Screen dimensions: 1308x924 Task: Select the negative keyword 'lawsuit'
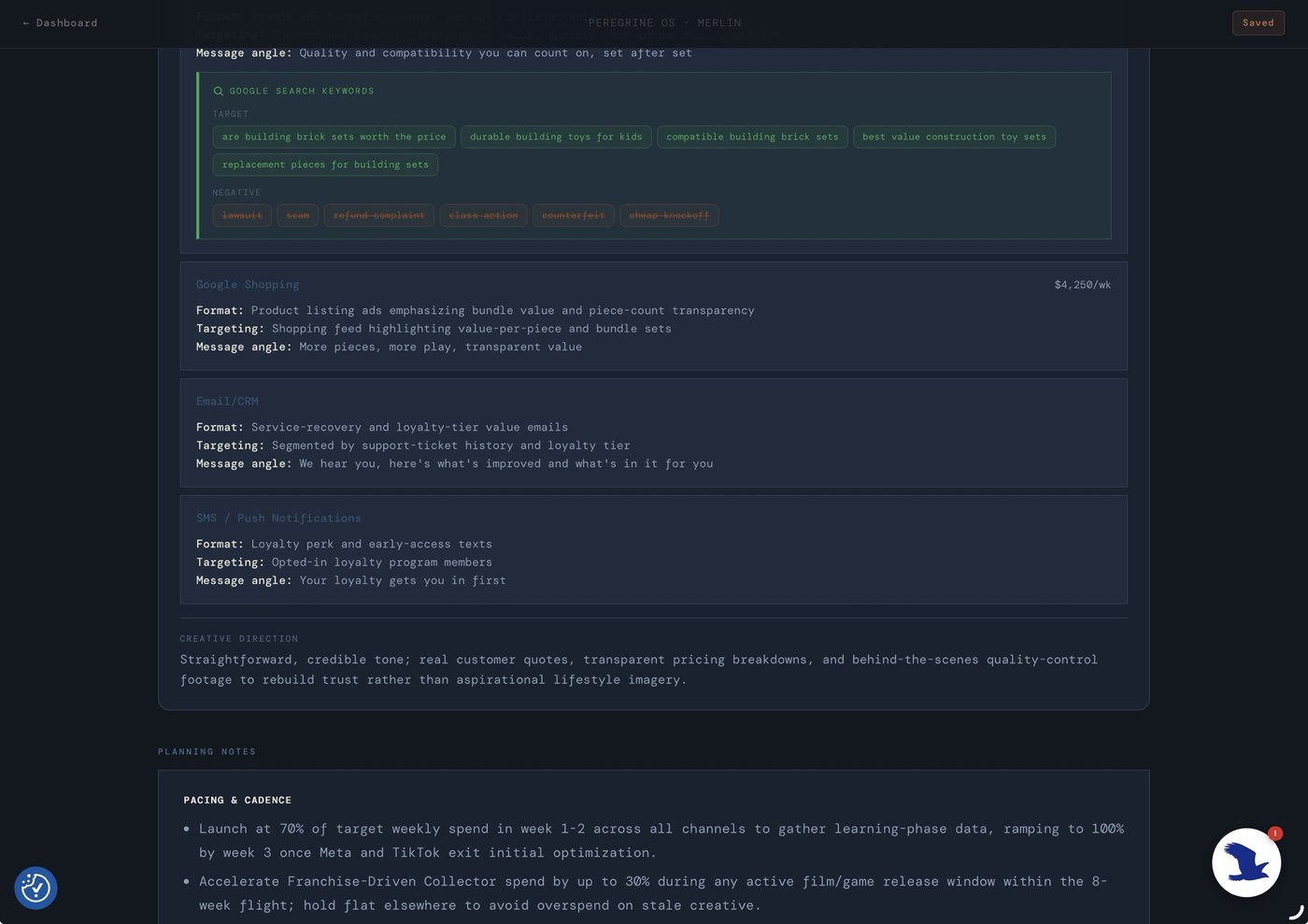tap(242, 216)
